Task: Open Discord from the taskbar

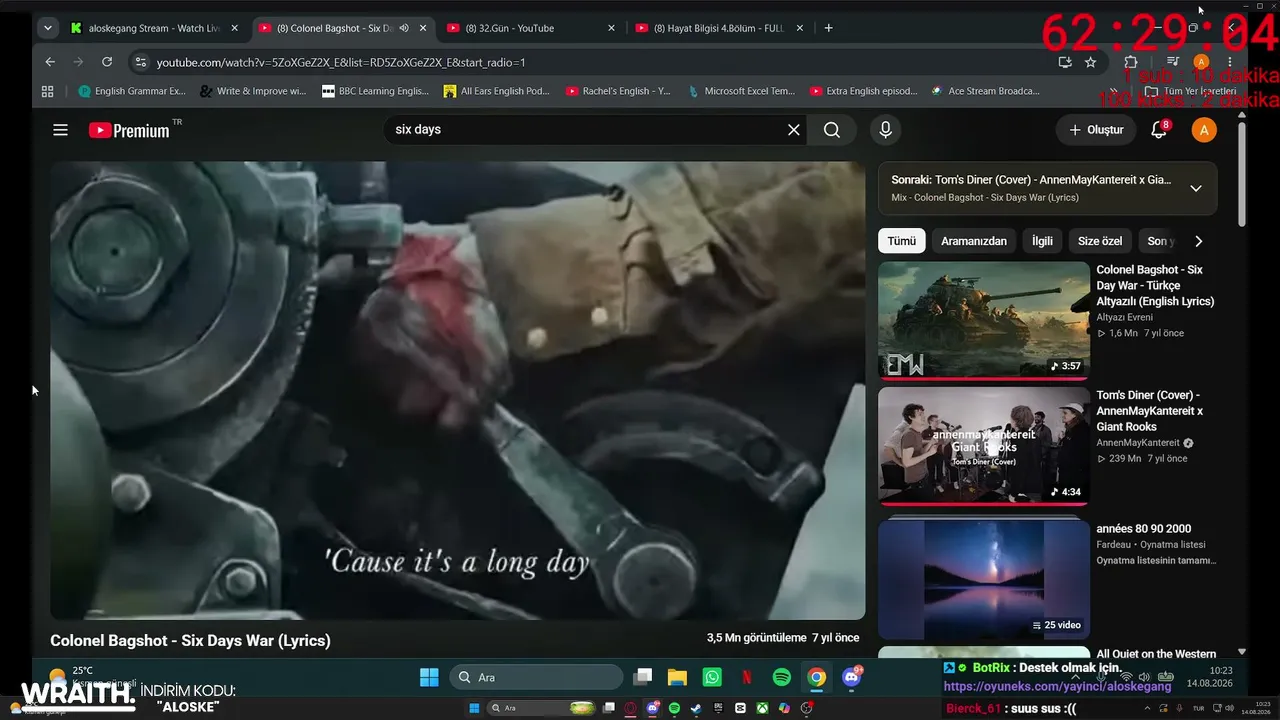Action: click(x=853, y=677)
